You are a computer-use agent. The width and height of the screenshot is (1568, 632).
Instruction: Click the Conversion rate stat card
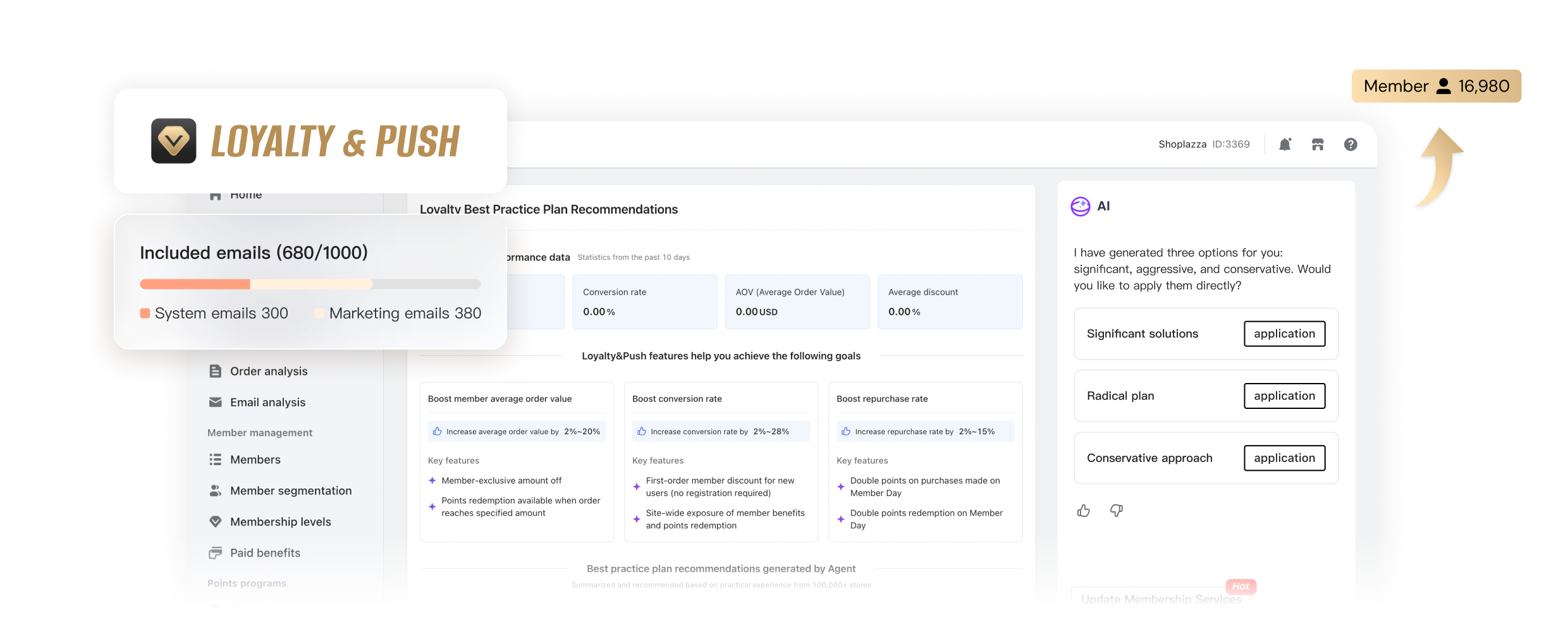644,301
